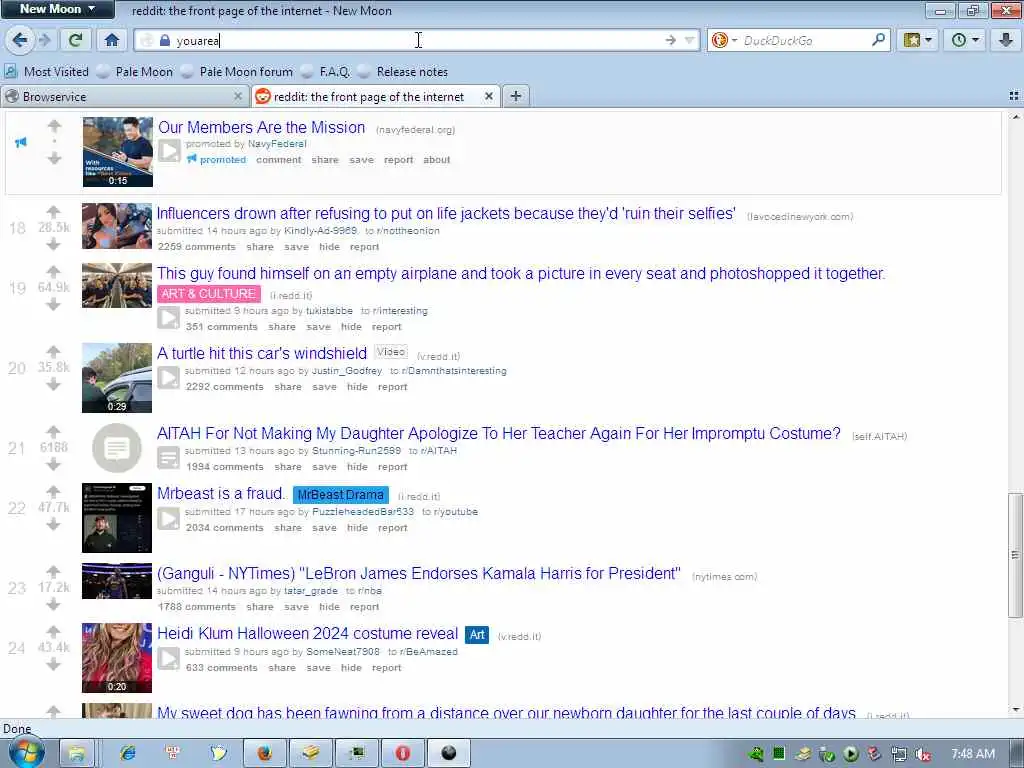Click the search magnifier icon
This screenshot has height=768, width=1024.
(878, 40)
